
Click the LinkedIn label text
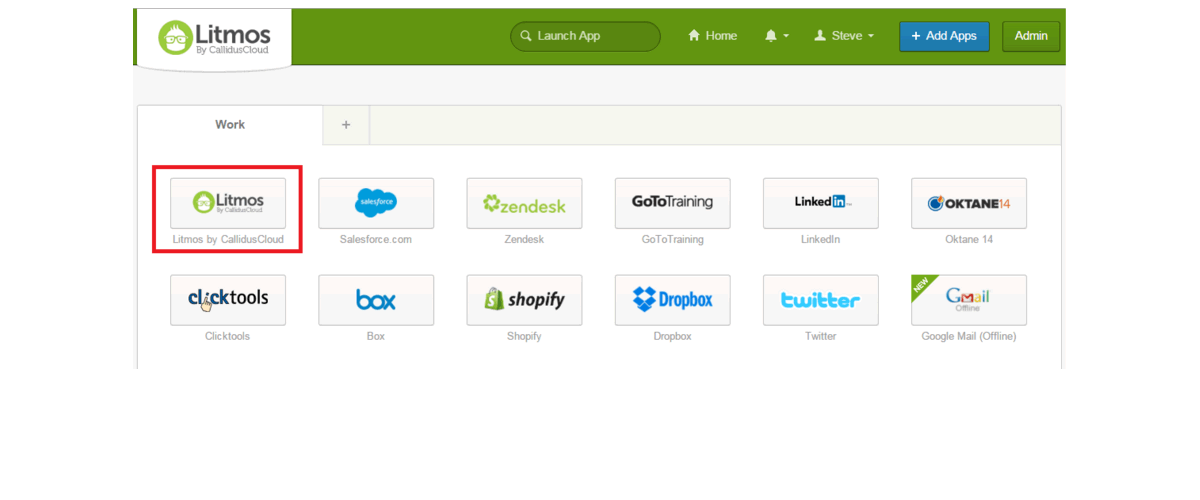820,240
